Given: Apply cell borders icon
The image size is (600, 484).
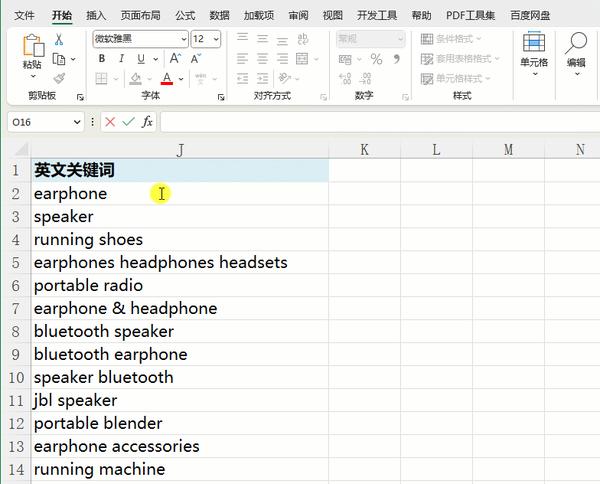Looking at the screenshot, I should pyautogui.click(x=101, y=78).
